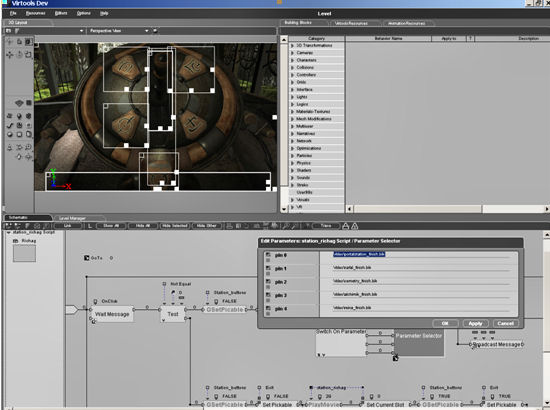The height and width of the screenshot is (410, 550).
Task: Select the Camera Field of View tool
Action: (19, 147)
